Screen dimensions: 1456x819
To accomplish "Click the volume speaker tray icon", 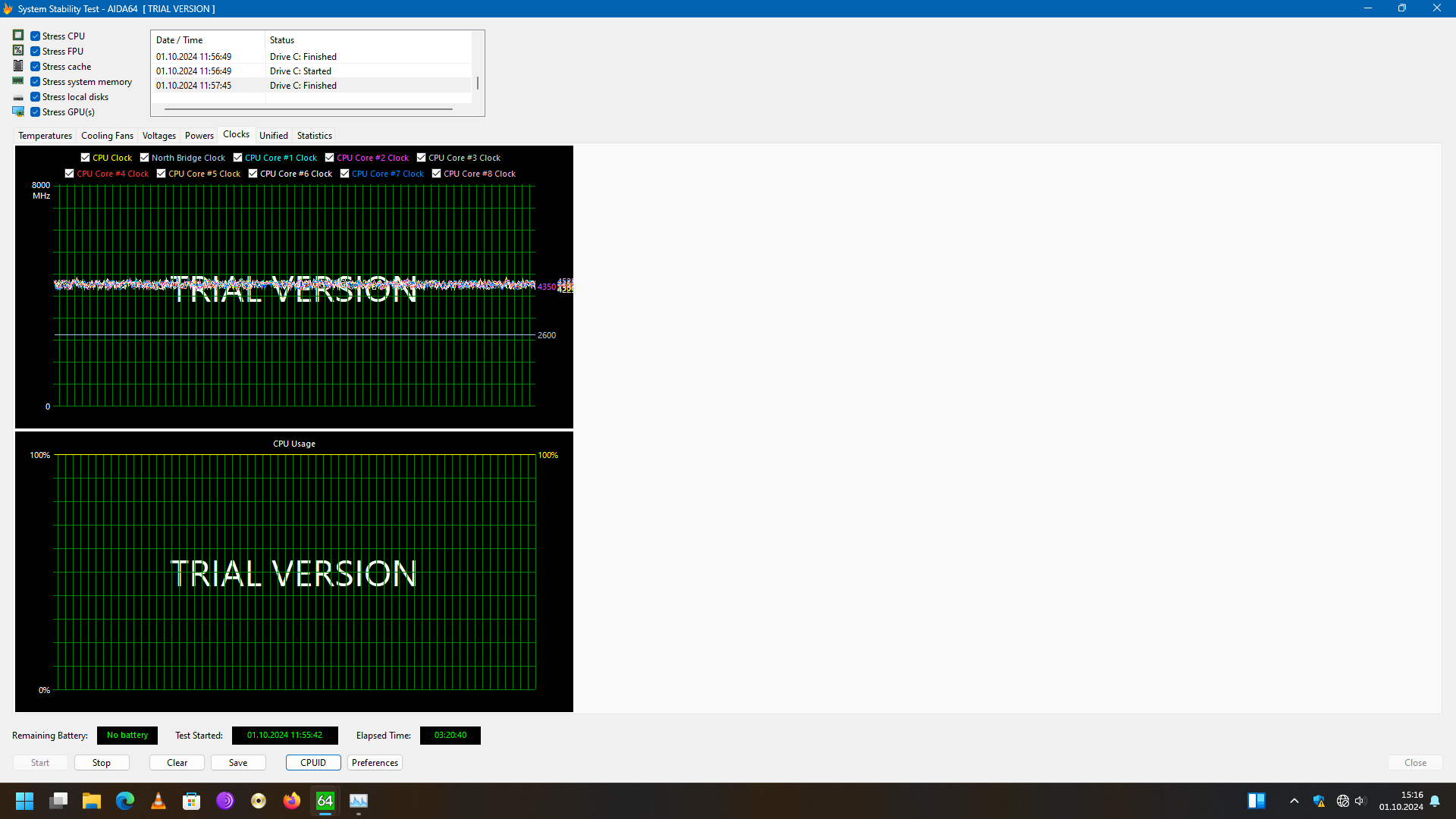I will click(x=1360, y=801).
